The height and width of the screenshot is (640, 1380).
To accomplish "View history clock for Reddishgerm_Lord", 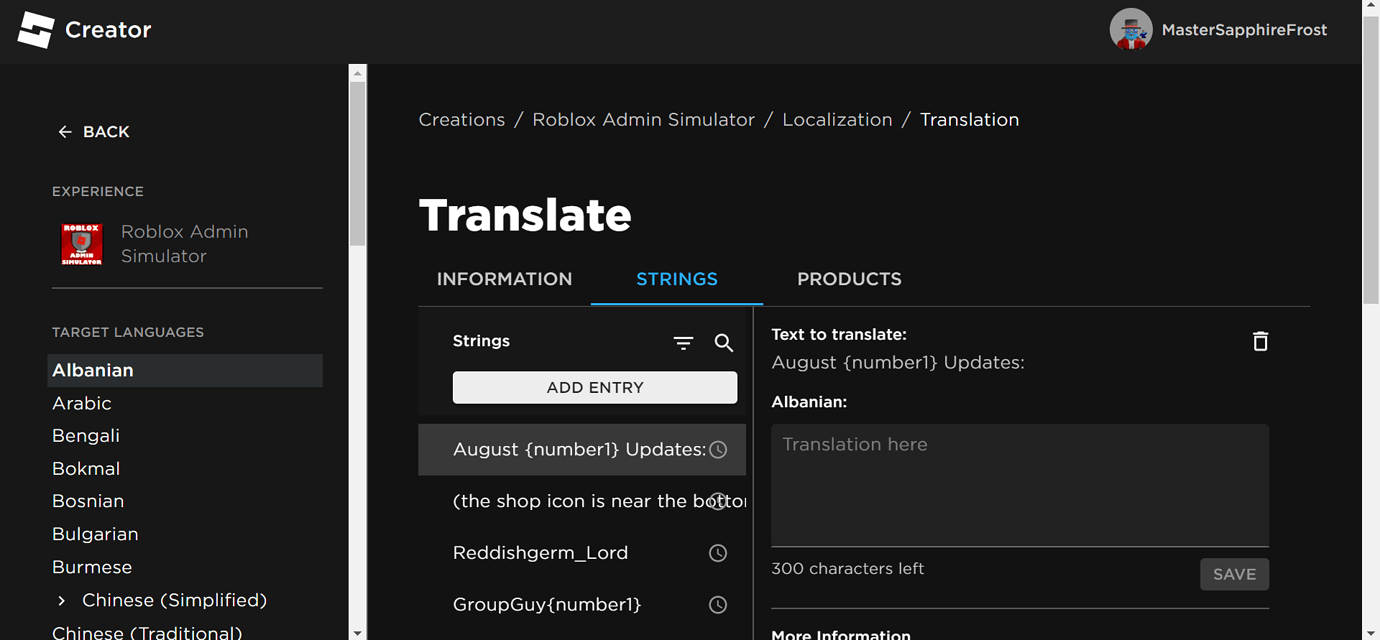I will point(718,553).
